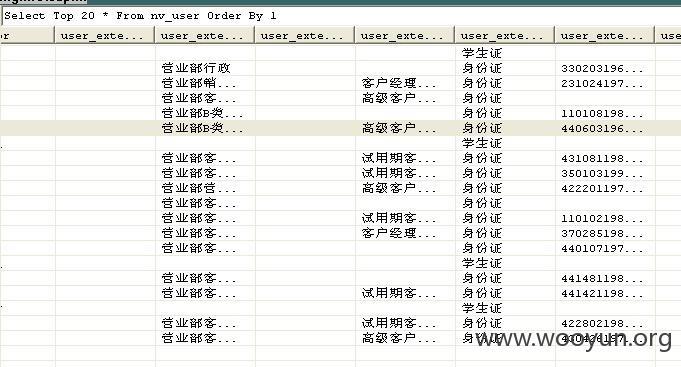Click the ID value '440107197...'
681x367 pixels.
pyautogui.click(x=602, y=248)
